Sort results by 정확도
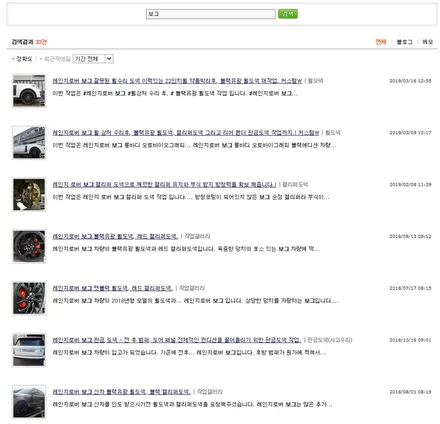This screenshot has width=440, height=424. (24, 59)
